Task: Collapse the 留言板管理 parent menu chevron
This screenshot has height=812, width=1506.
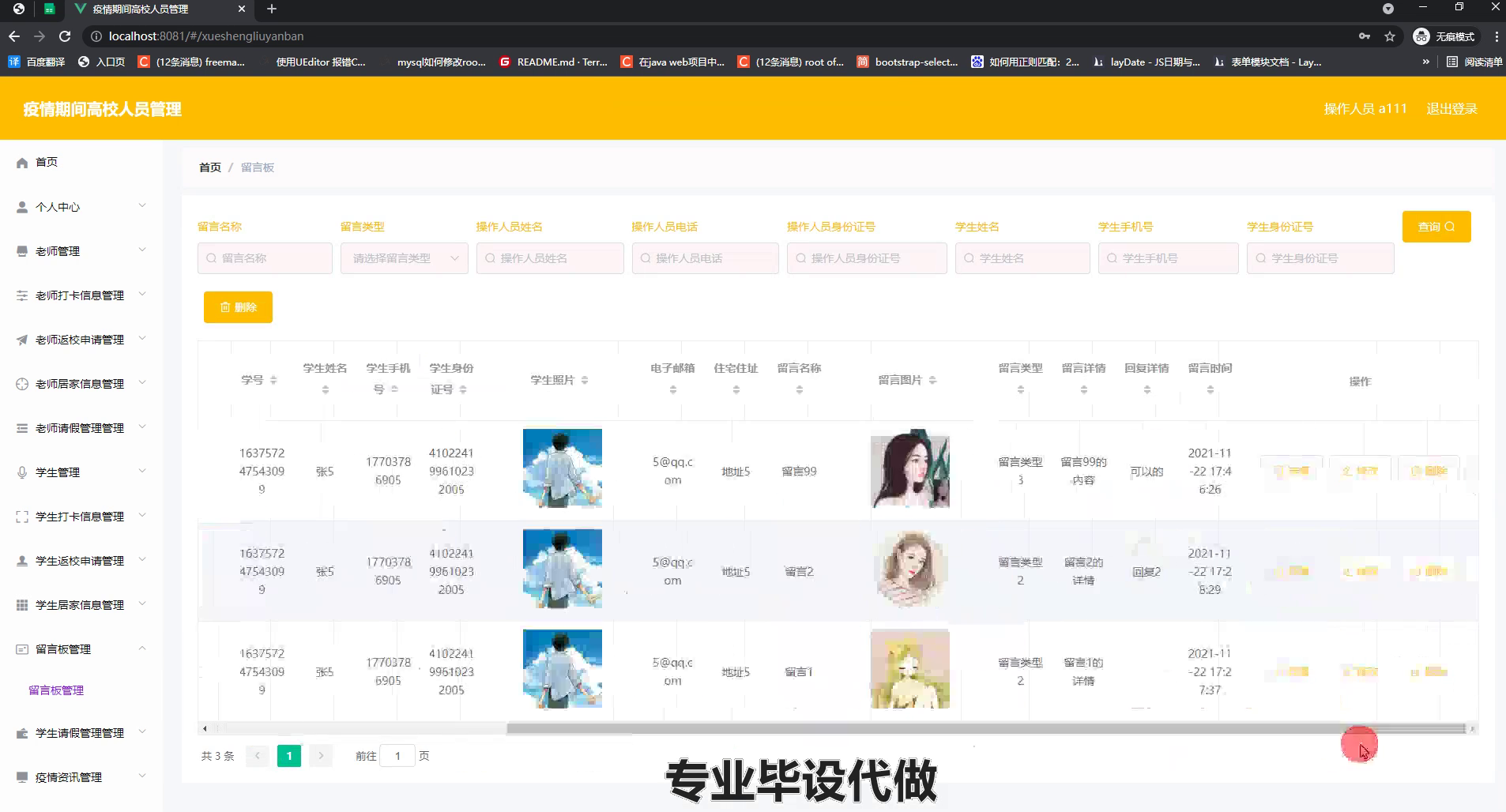Action: (142, 648)
